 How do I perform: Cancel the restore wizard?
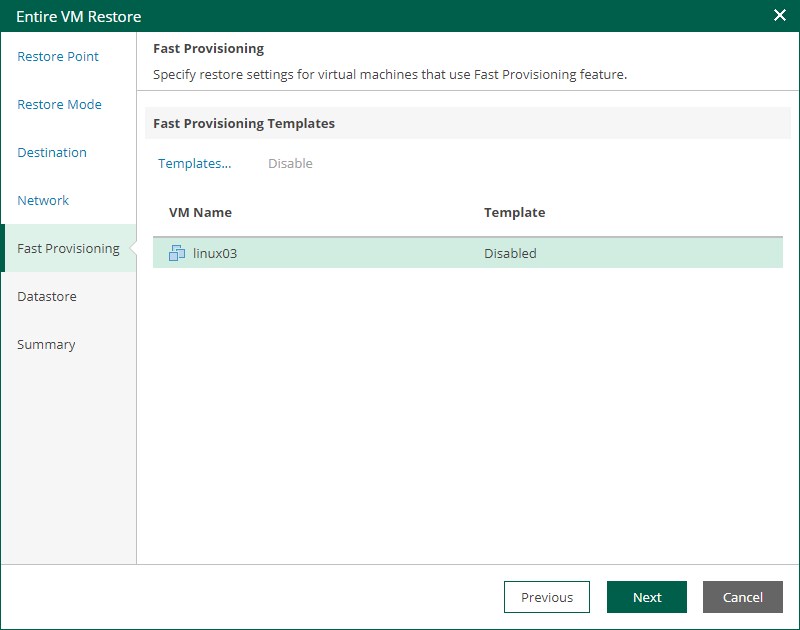743,597
